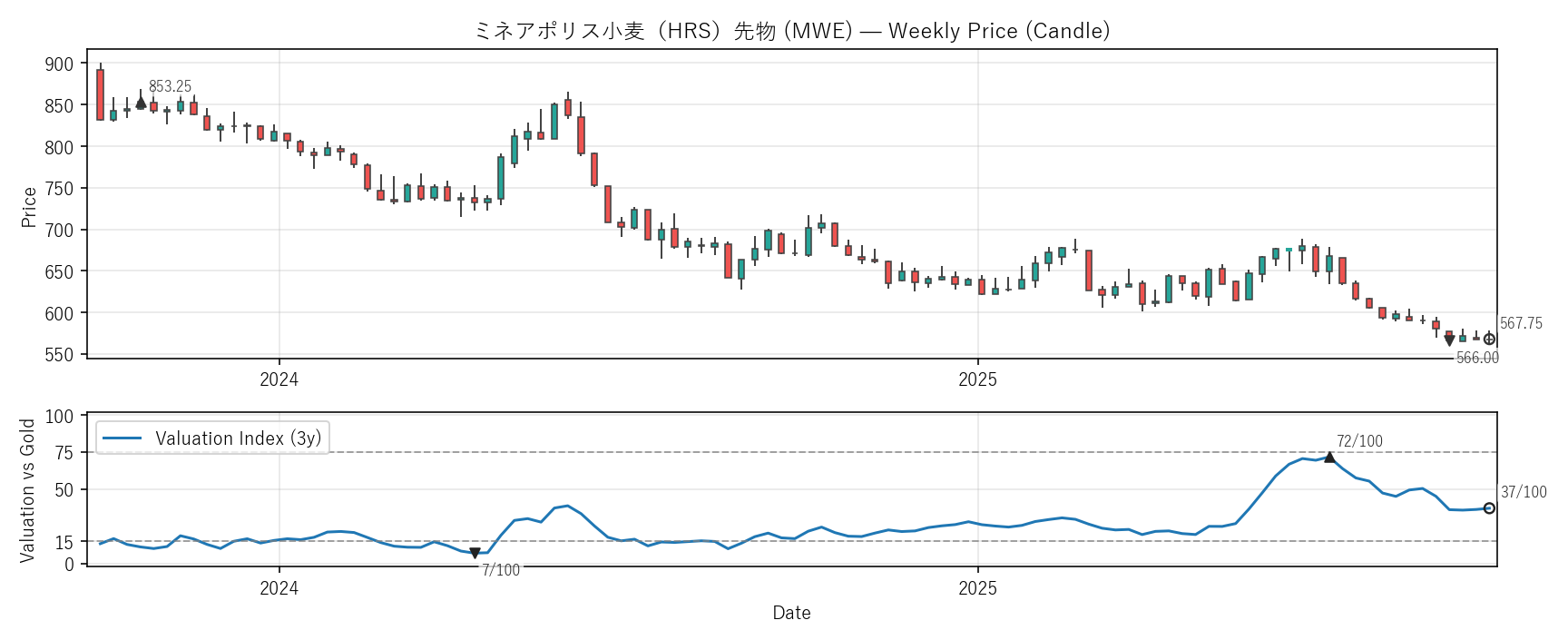Viewport: 1568px width, 640px height.
Task: Select the Valuation Index (3y) legend label
Action: point(238,438)
